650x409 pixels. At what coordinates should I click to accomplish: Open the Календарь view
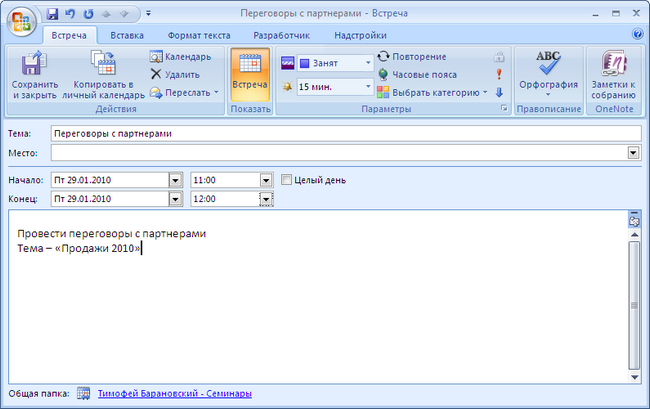click(181, 57)
